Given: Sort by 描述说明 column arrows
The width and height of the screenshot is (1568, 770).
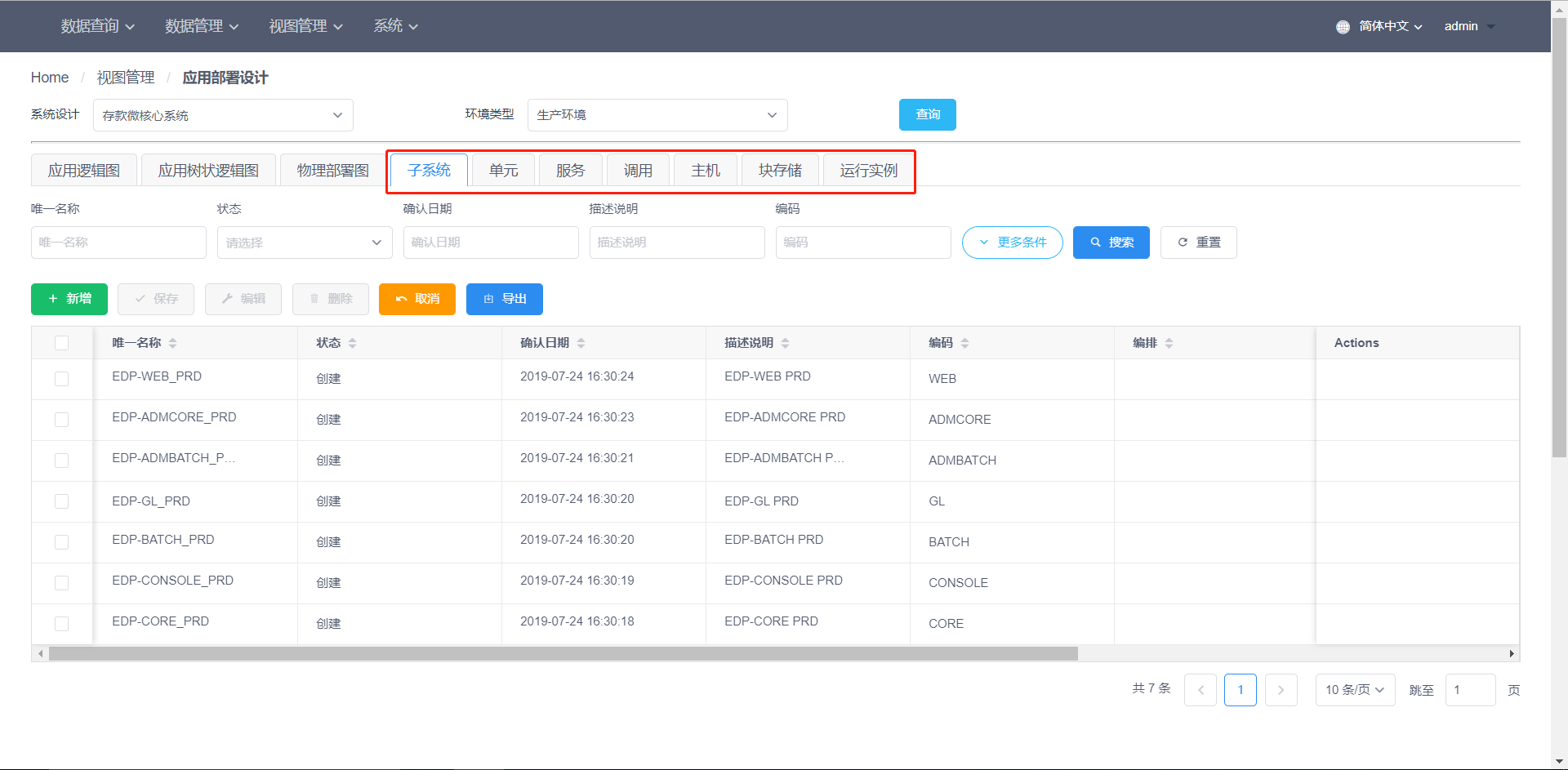Looking at the screenshot, I should [x=785, y=343].
